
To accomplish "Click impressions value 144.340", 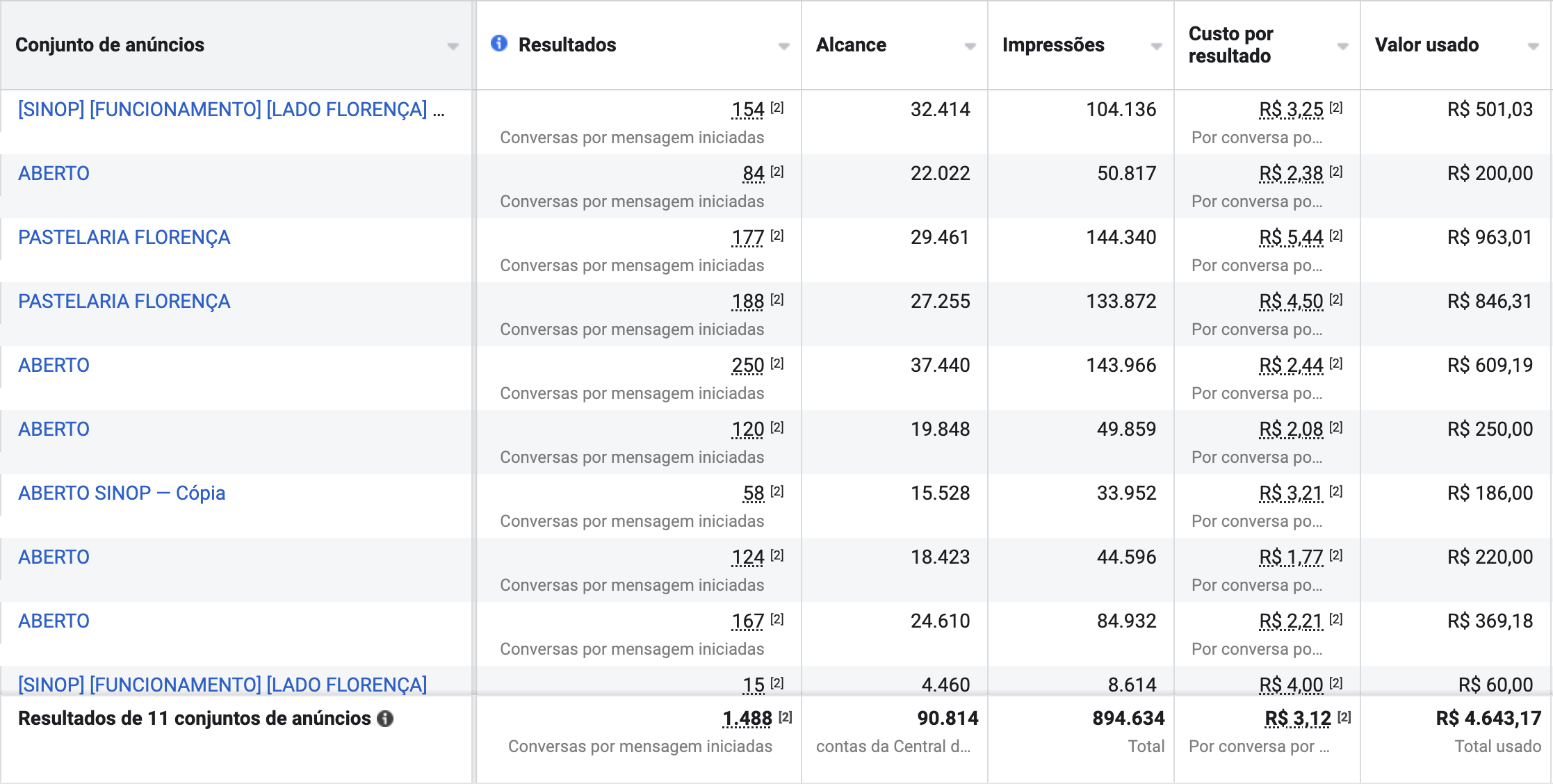I will [x=1121, y=238].
